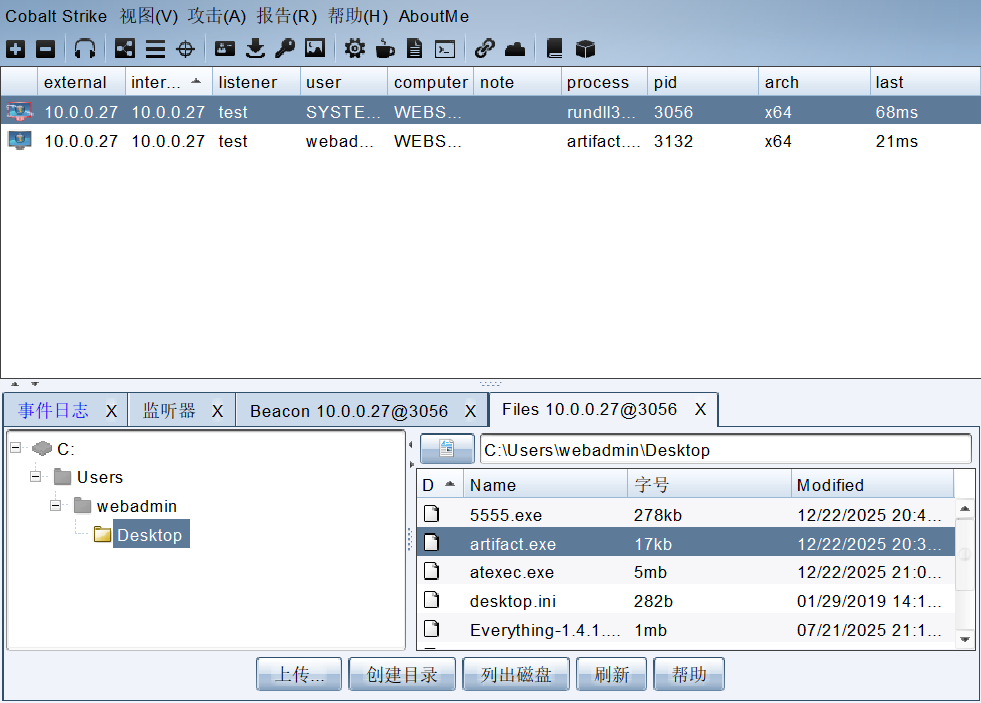
Task: Collapse the Users folder node
Action: point(36,477)
